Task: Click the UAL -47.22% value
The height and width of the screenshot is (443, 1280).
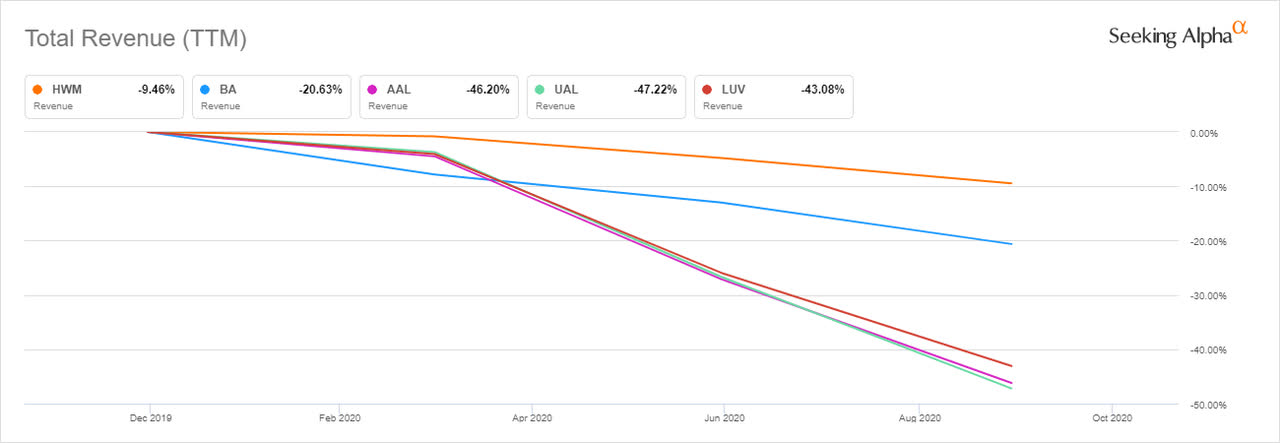Action: 656,89
